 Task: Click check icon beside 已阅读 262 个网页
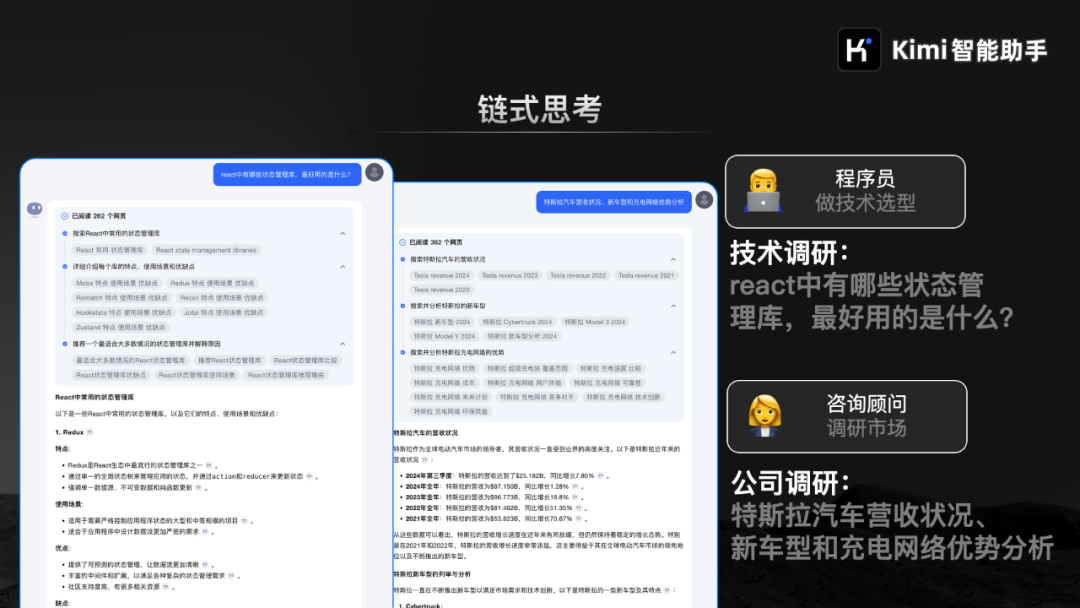pos(65,216)
